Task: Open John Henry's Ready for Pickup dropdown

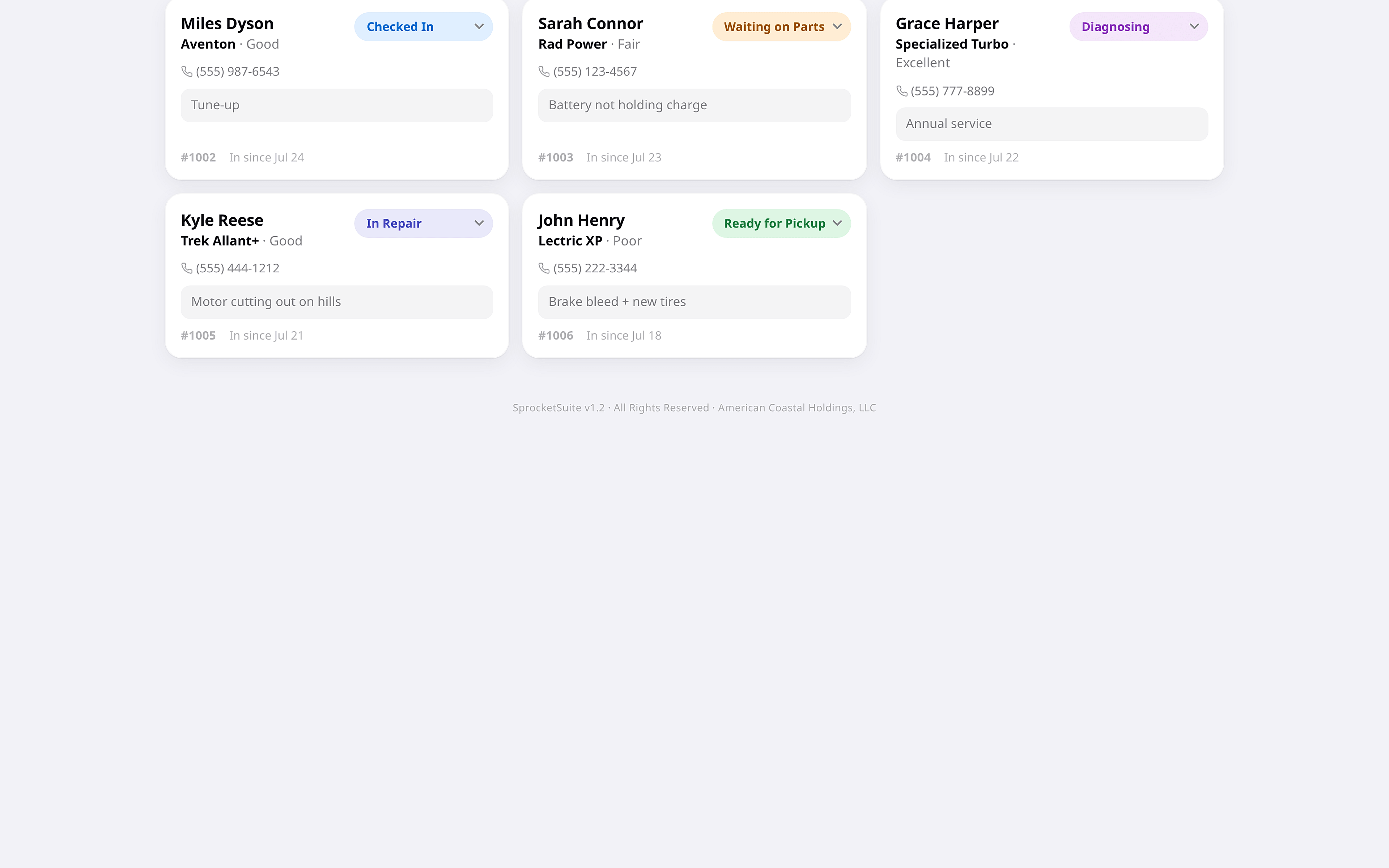Action: [x=781, y=223]
